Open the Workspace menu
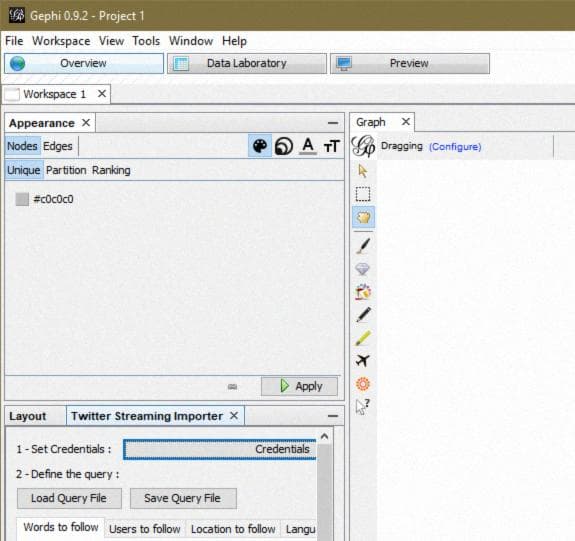The height and width of the screenshot is (541, 575). click(61, 41)
